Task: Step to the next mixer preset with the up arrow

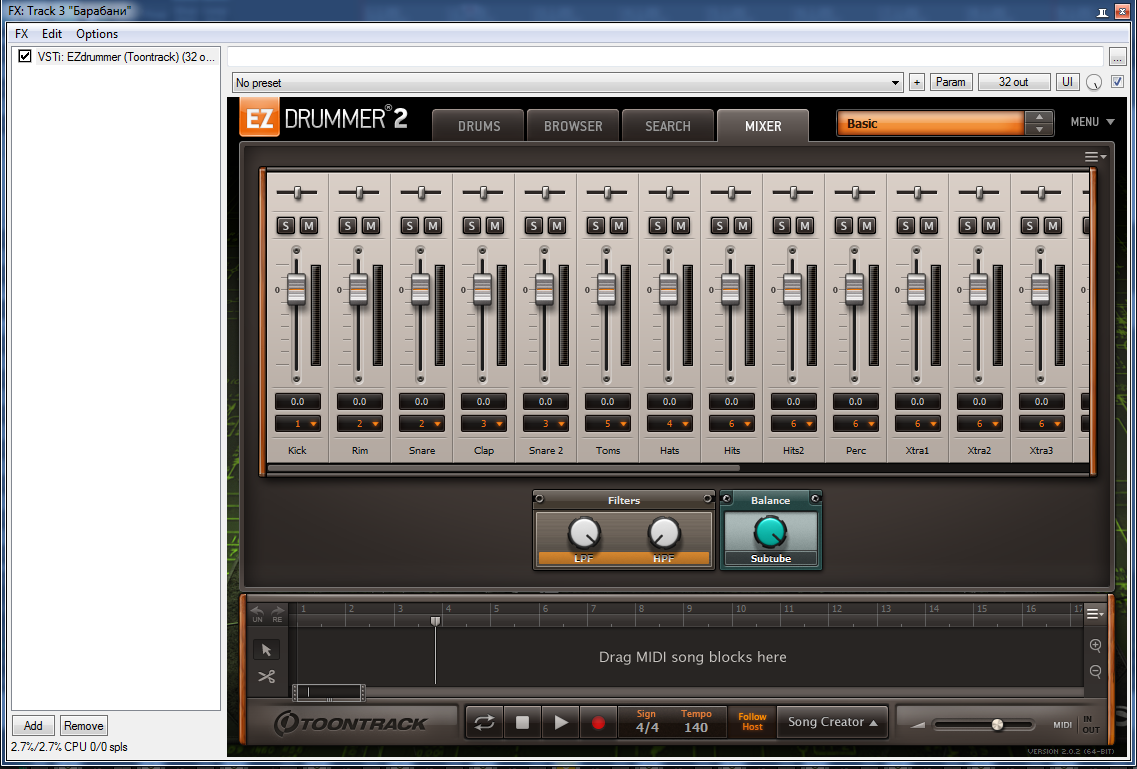Action: 1040,117
